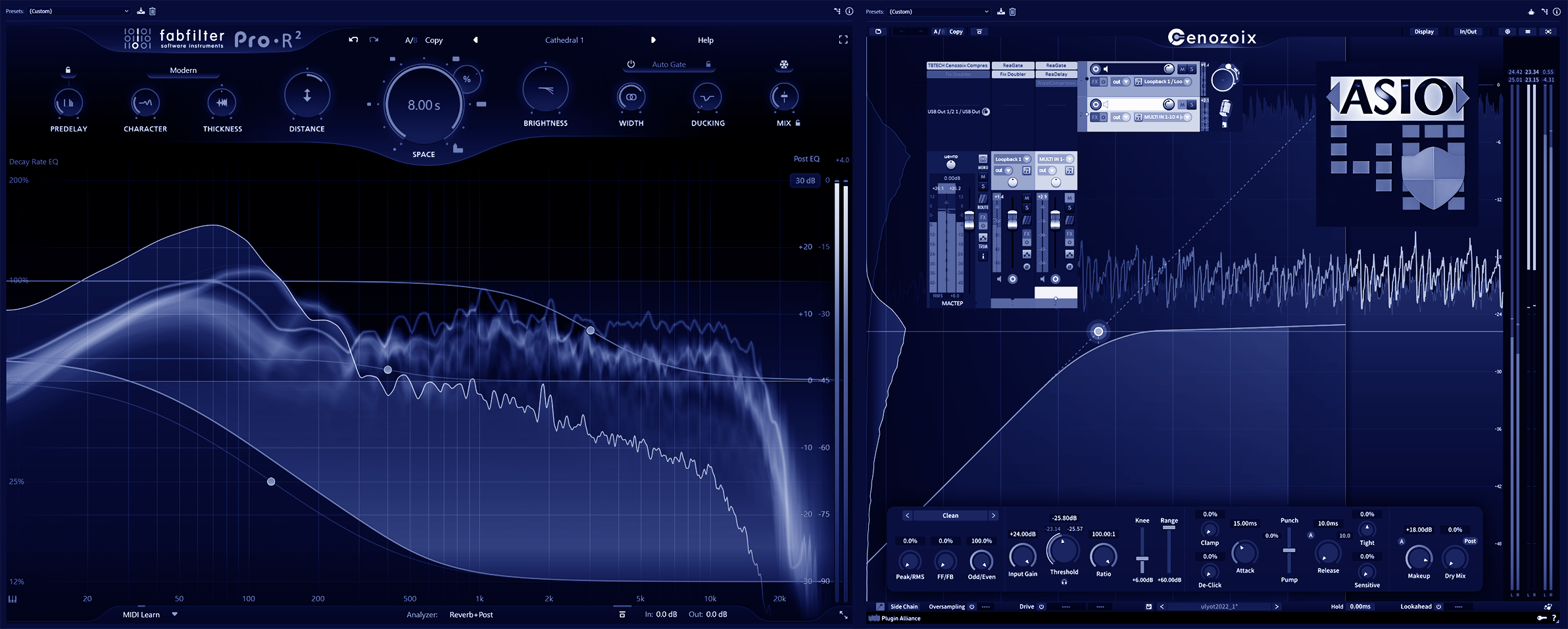Viewport: 1568px width, 629px height.
Task: Click the decay percent button near Space
Action: pos(467,79)
